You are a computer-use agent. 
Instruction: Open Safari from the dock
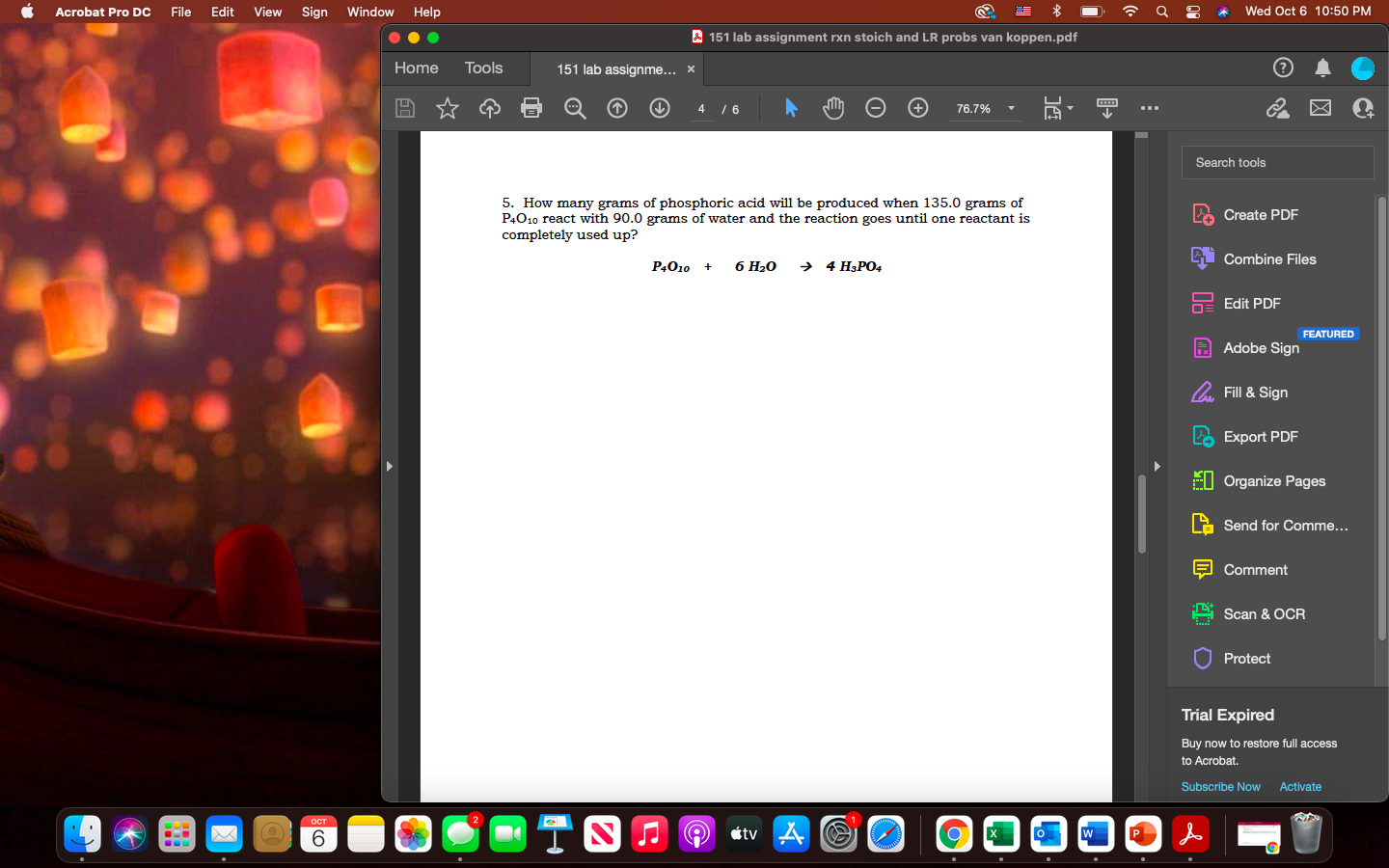pos(885,833)
